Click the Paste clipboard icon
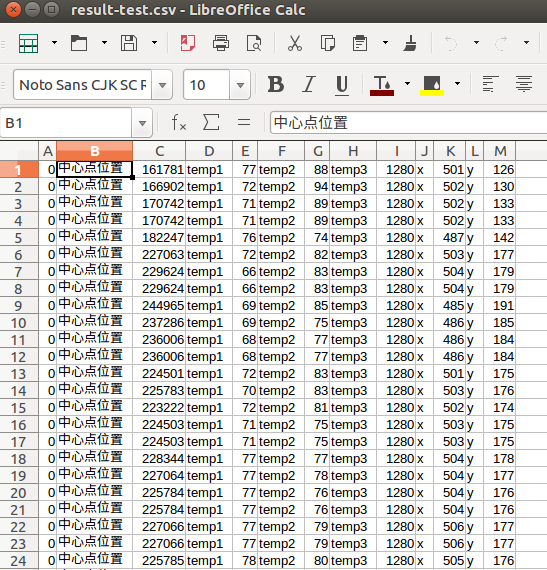Screen dimensions: 547x570 360,43
